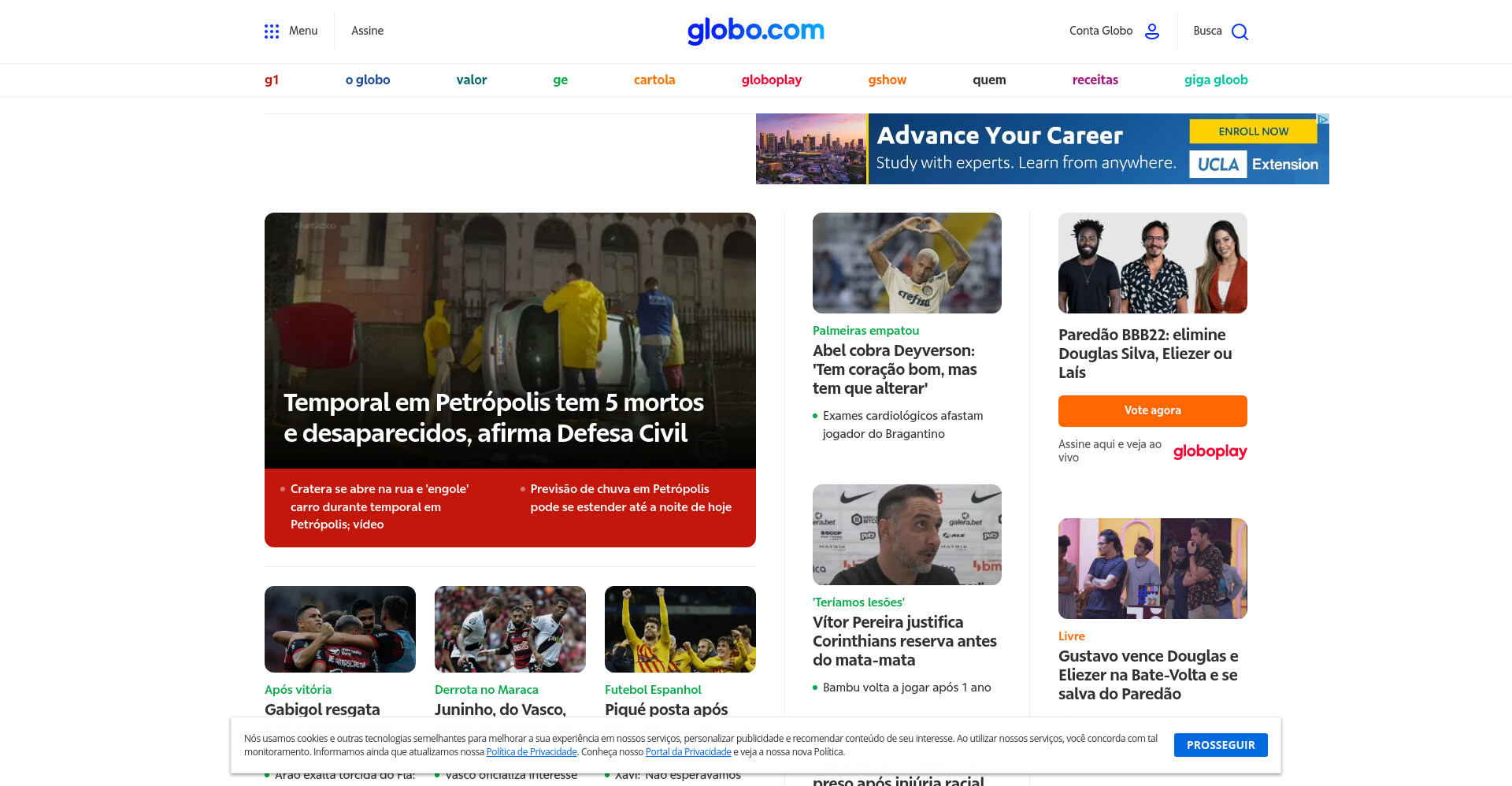
Task: Open the Petrópolis storm headline image
Action: (510, 340)
